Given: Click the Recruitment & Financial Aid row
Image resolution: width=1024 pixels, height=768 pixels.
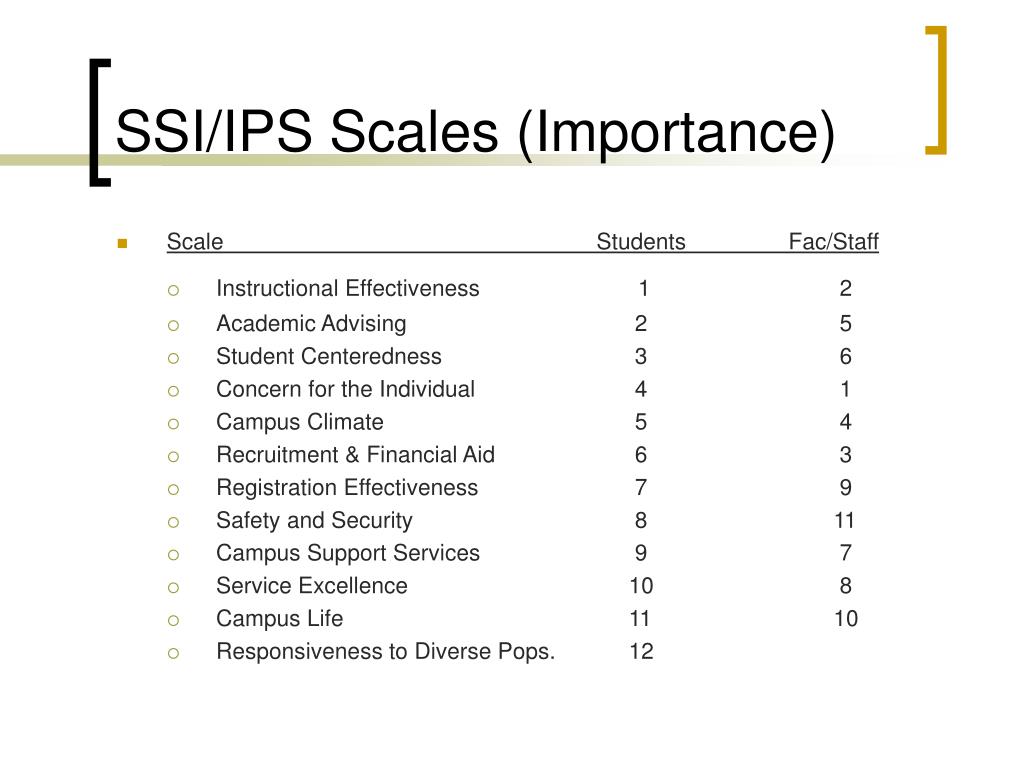Looking at the screenshot, I should tap(355, 455).
